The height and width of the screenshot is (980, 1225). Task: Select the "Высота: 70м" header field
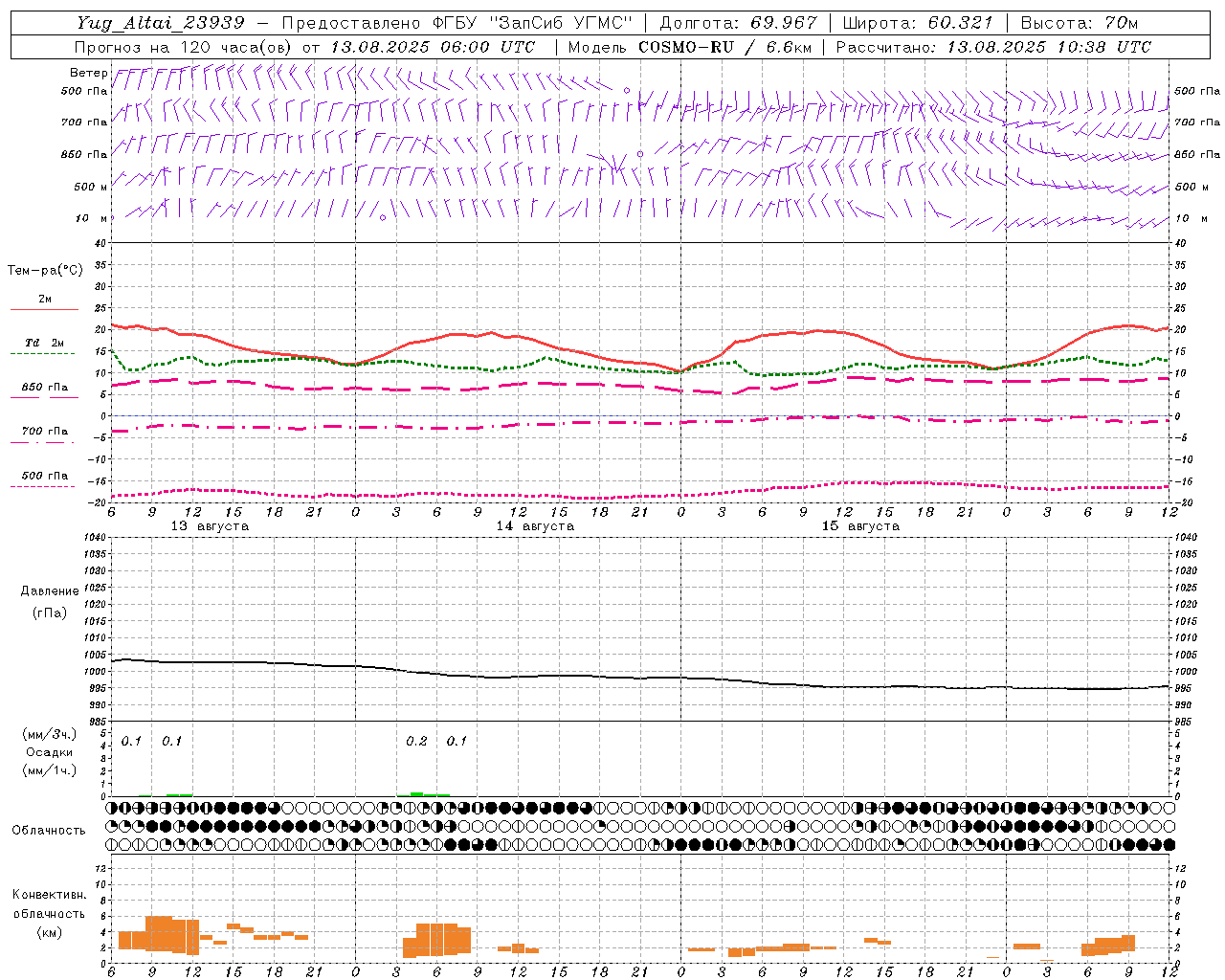[1079, 23]
